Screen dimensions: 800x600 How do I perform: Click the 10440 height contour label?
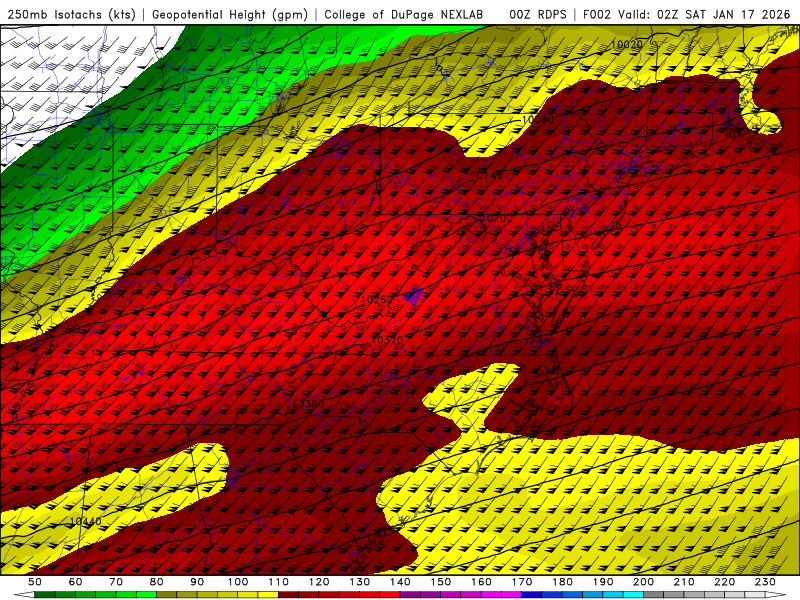[x=85, y=521]
